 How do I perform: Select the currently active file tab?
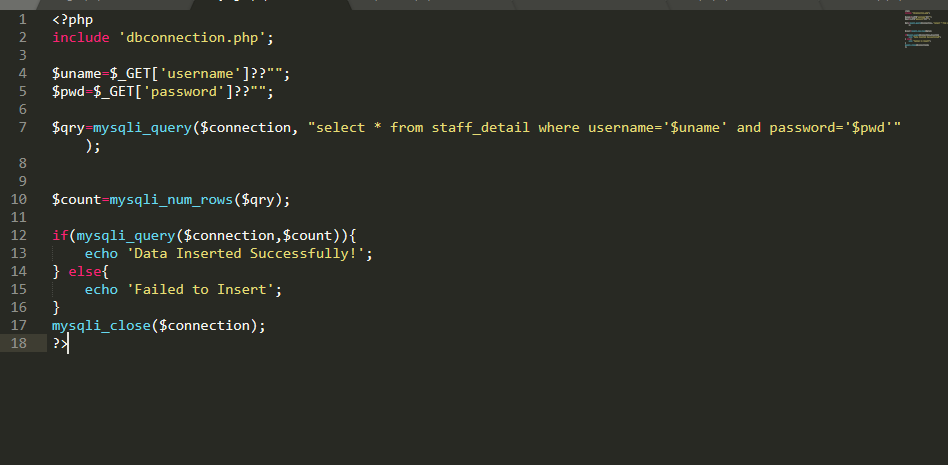point(271,4)
